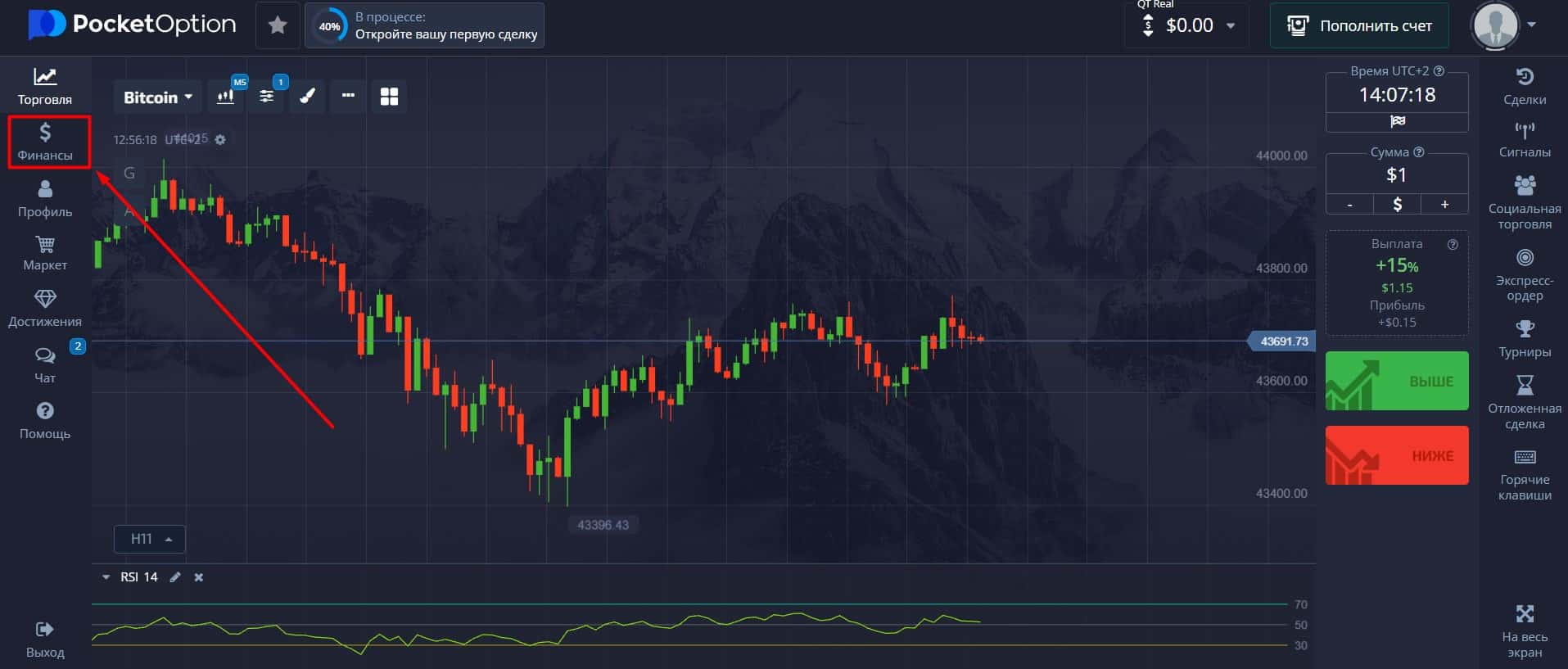The width and height of the screenshot is (1568, 669).
Task: Click the green ВЫШЕ button
Action: point(1397,381)
